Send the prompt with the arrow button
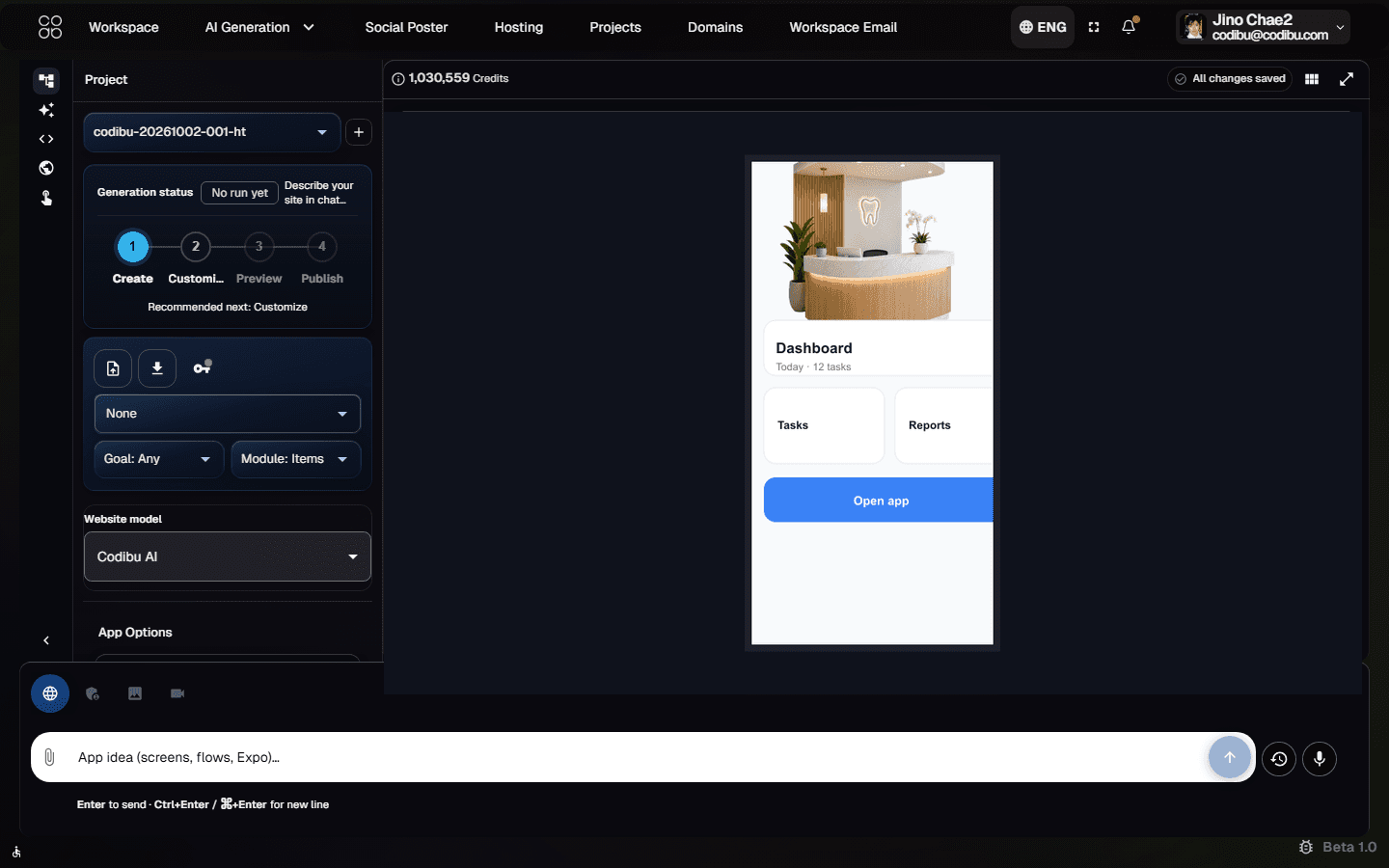 1230,757
